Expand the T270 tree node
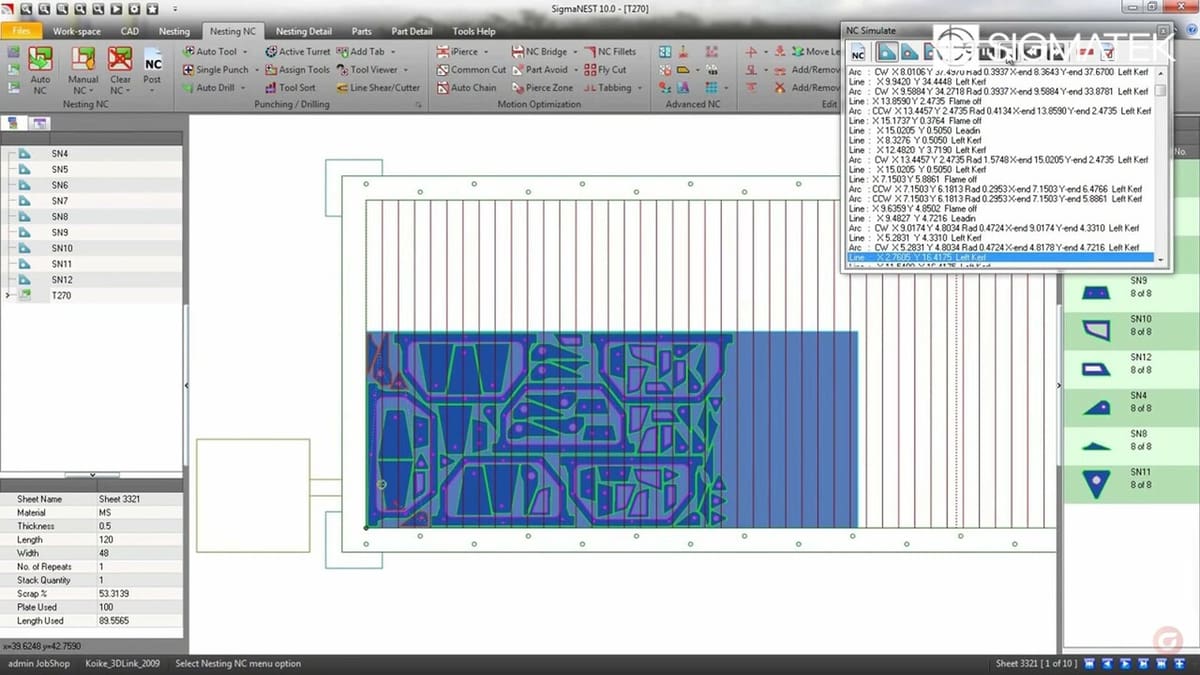 [8, 295]
